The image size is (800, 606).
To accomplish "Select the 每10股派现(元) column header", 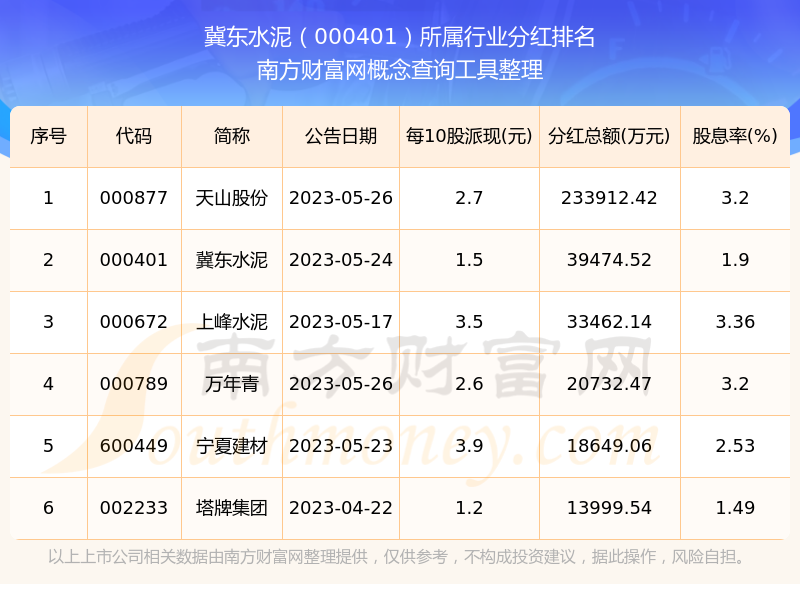I will pyautogui.click(x=469, y=136).
